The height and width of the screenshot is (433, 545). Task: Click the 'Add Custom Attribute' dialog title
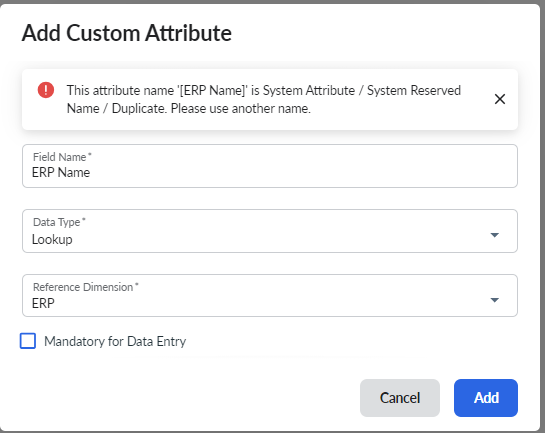(x=127, y=33)
